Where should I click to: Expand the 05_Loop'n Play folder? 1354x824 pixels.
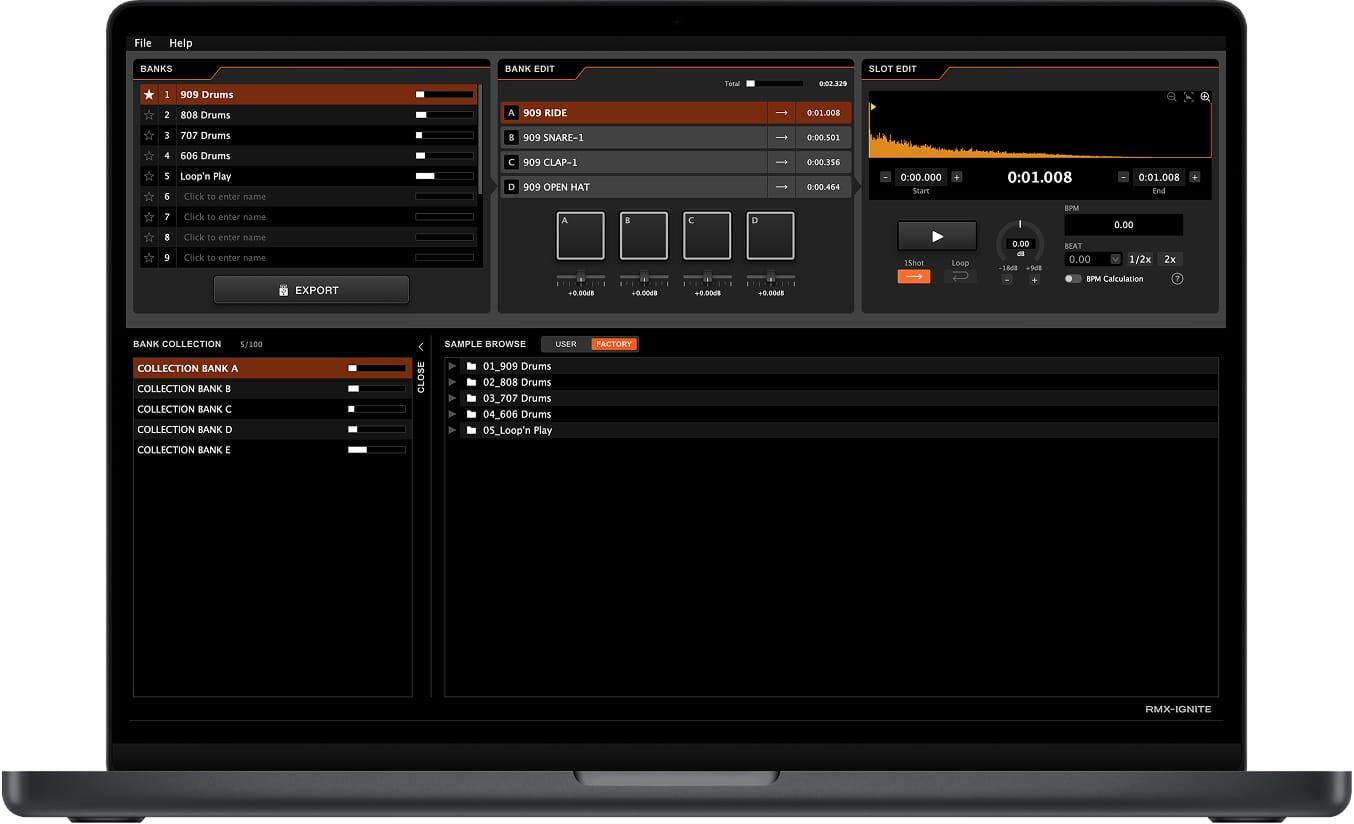click(x=453, y=430)
